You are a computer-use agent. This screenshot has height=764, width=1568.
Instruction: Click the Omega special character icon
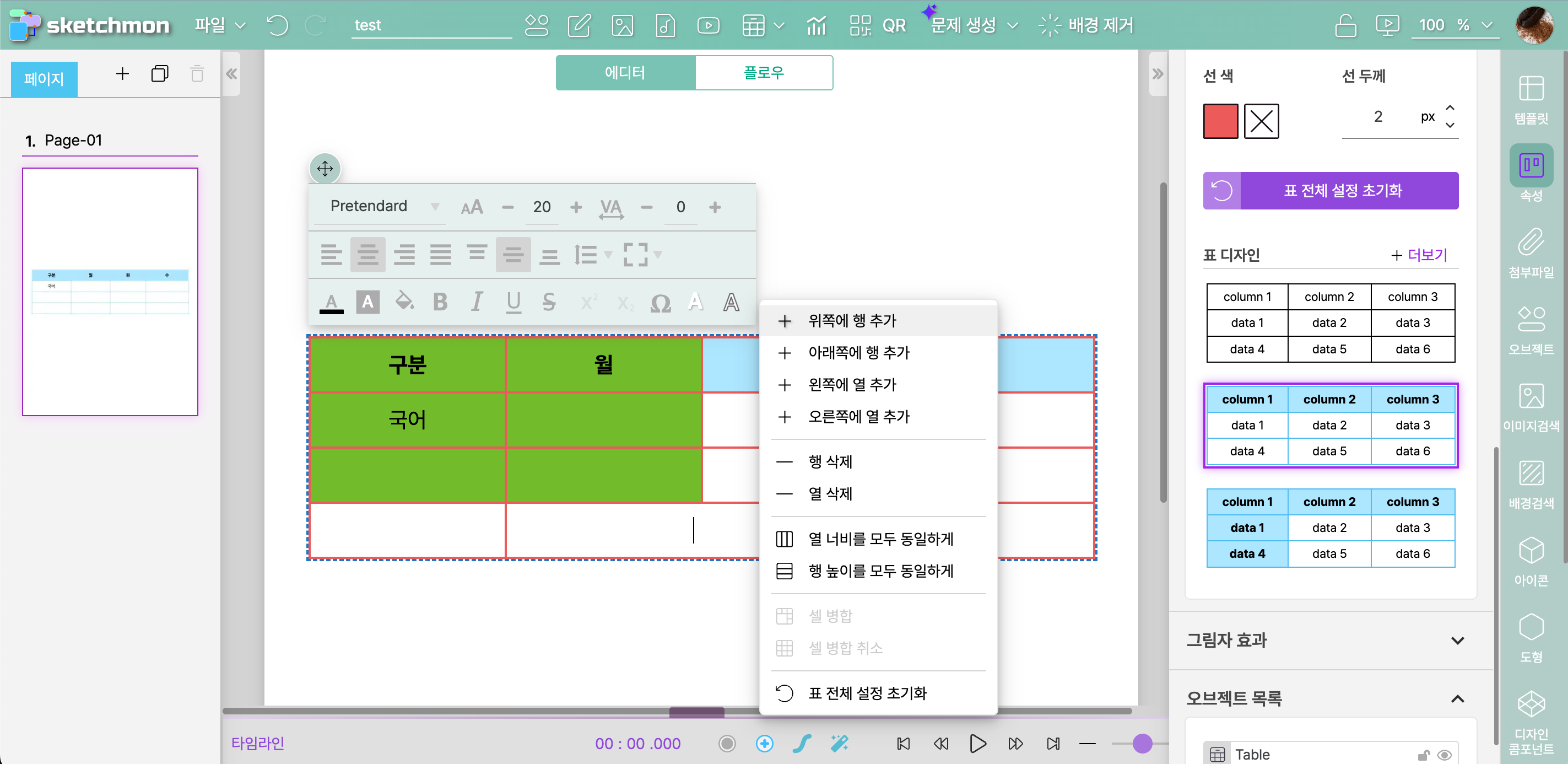[x=660, y=303]
